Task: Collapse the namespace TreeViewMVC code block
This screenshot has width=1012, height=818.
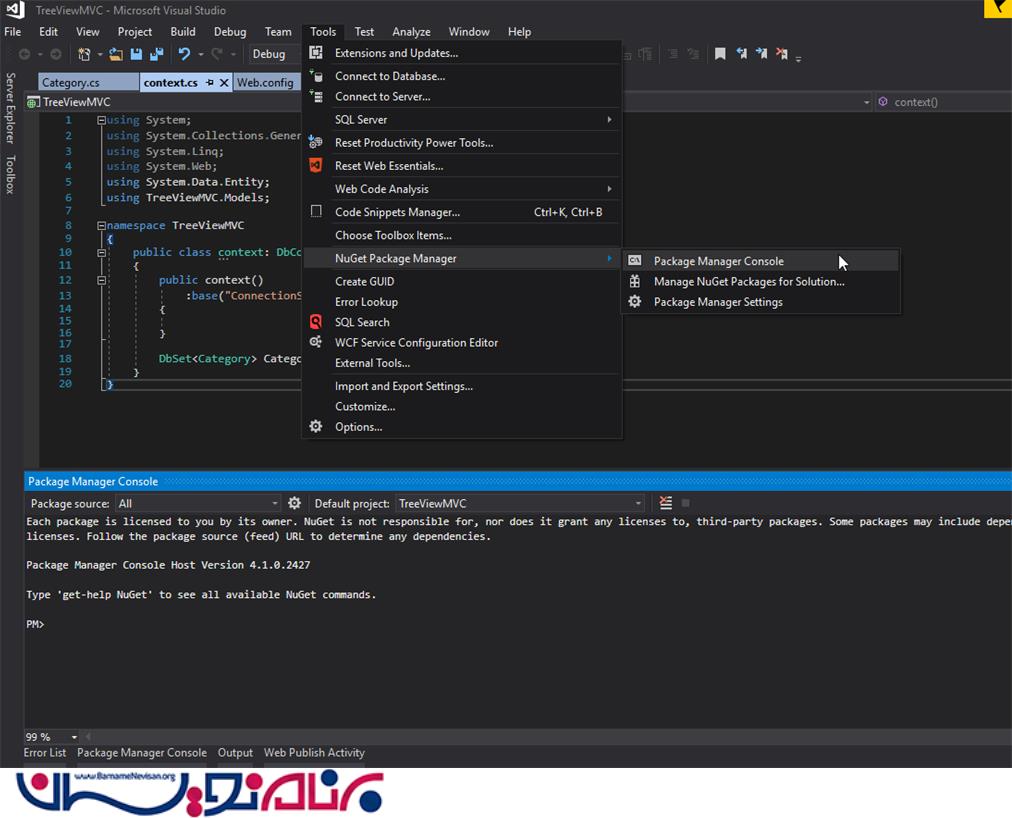Action: [x=101, y=225]
